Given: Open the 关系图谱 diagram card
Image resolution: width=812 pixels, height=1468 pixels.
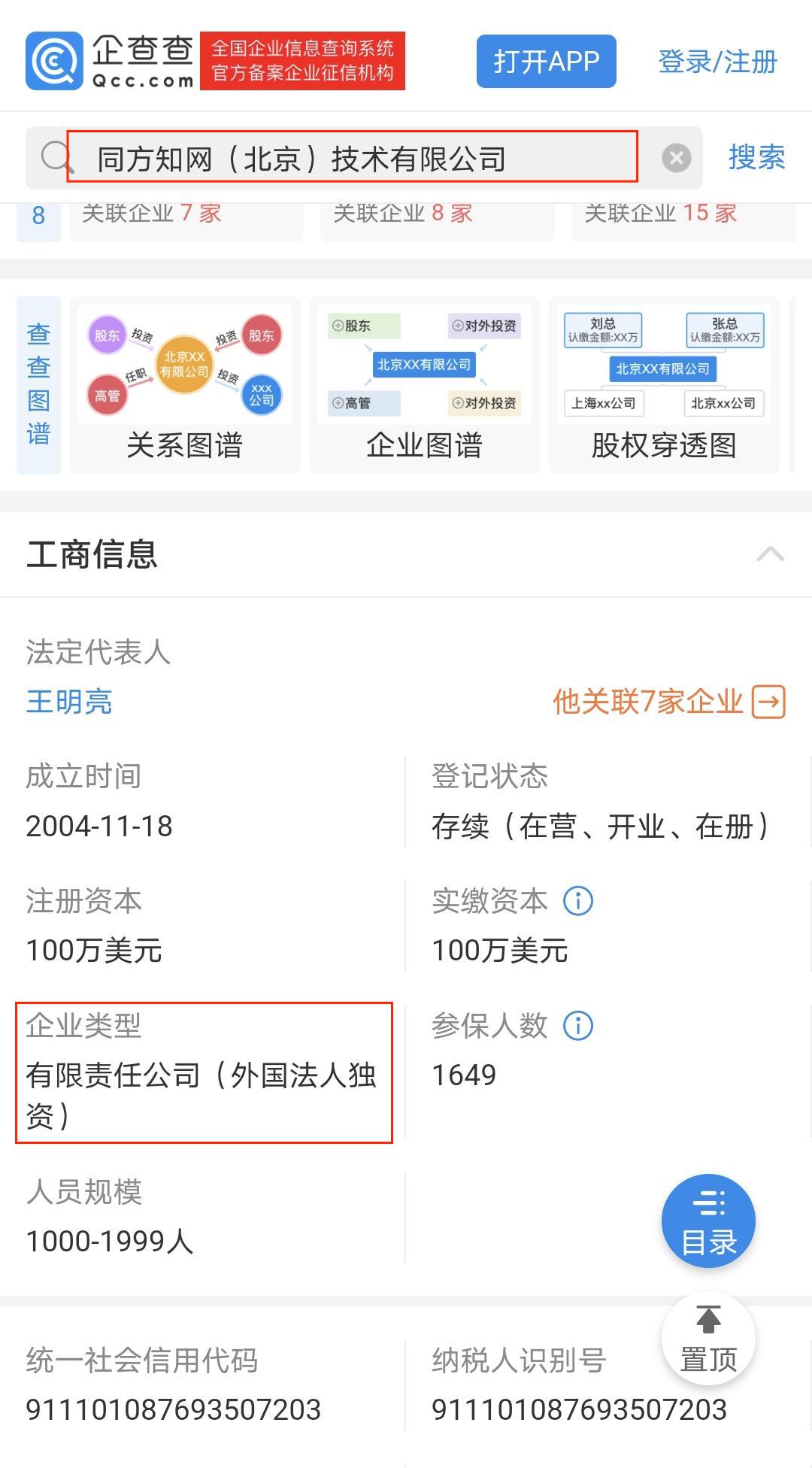Looking at the screenshot, I should 185,386.
